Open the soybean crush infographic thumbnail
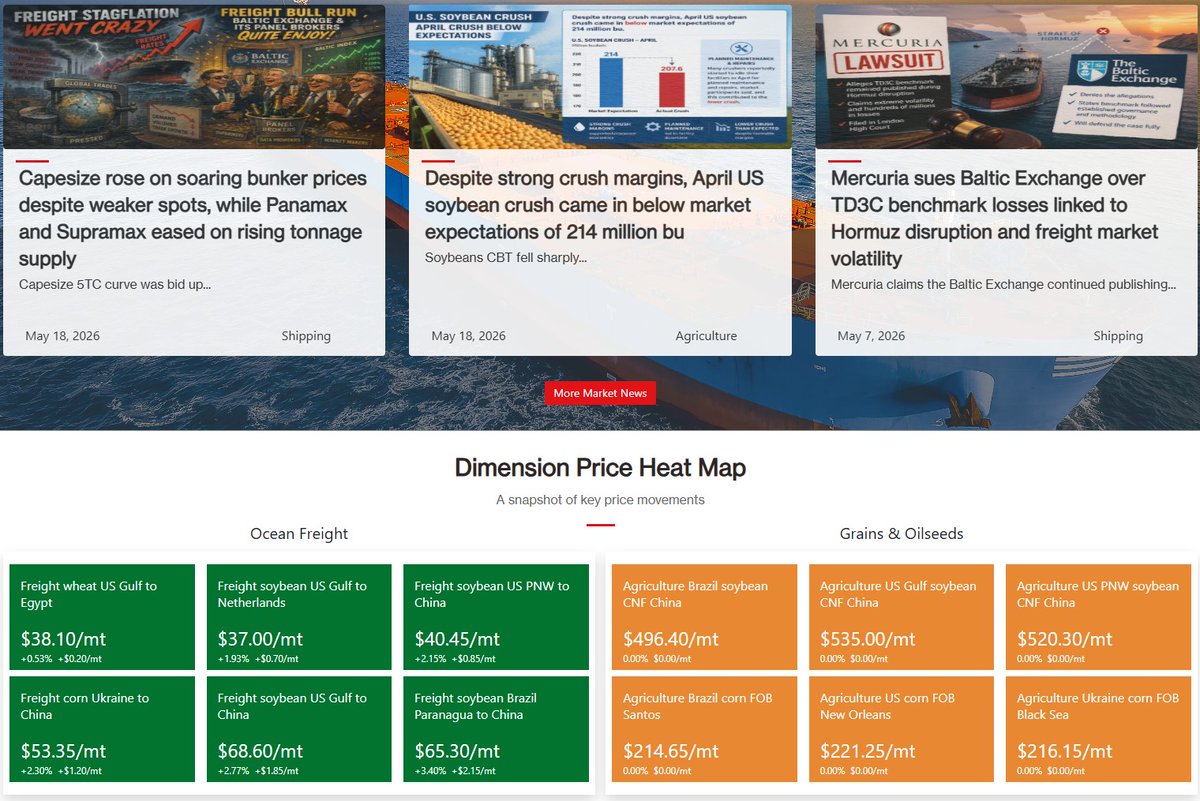 click(600, 77)
